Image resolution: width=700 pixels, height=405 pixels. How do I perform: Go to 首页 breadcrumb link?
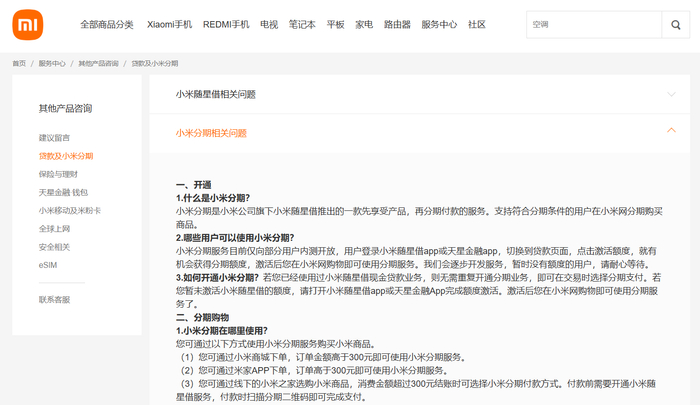19,63
